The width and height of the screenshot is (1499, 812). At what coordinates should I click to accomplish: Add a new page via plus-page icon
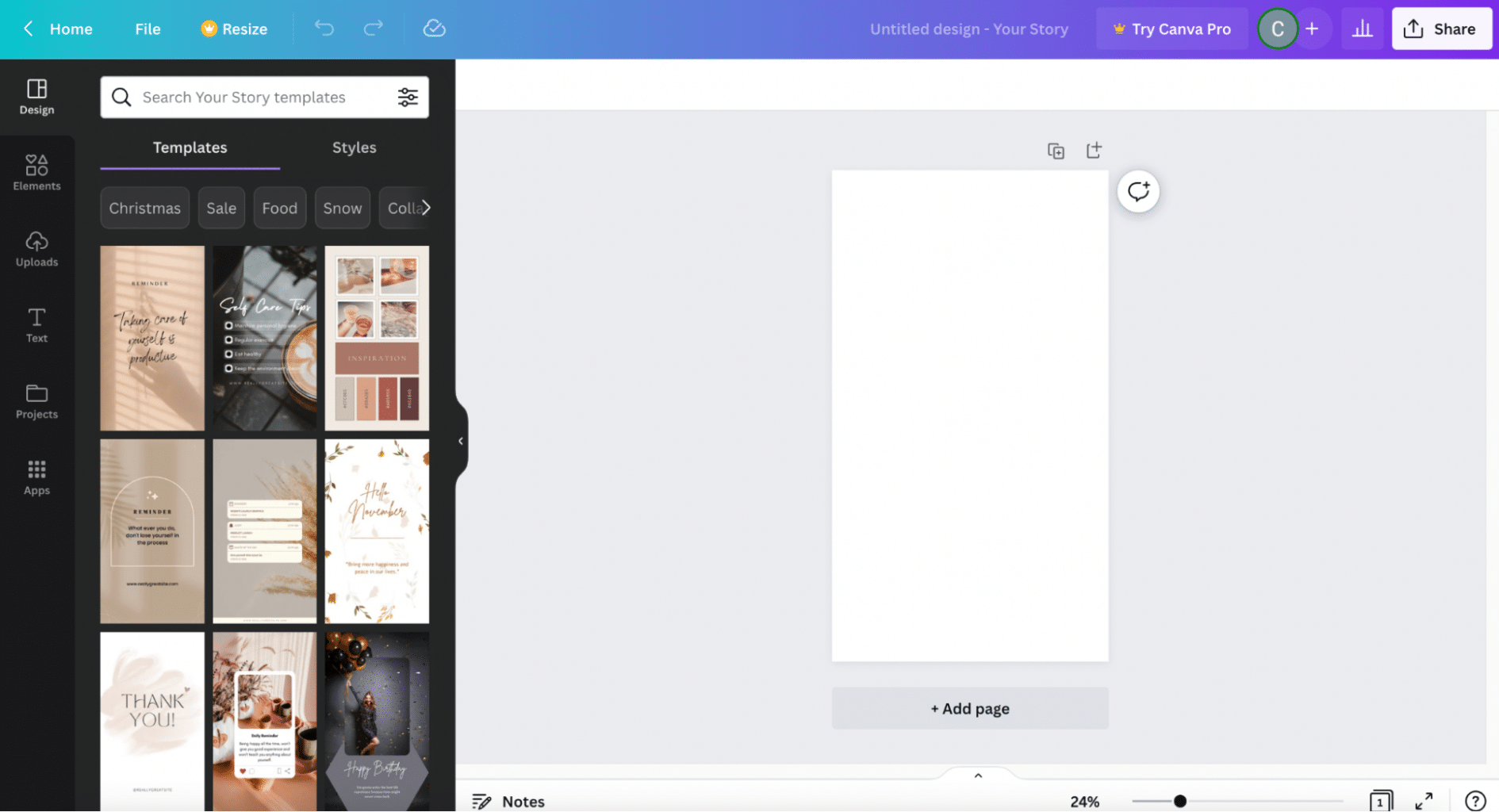1094,150
